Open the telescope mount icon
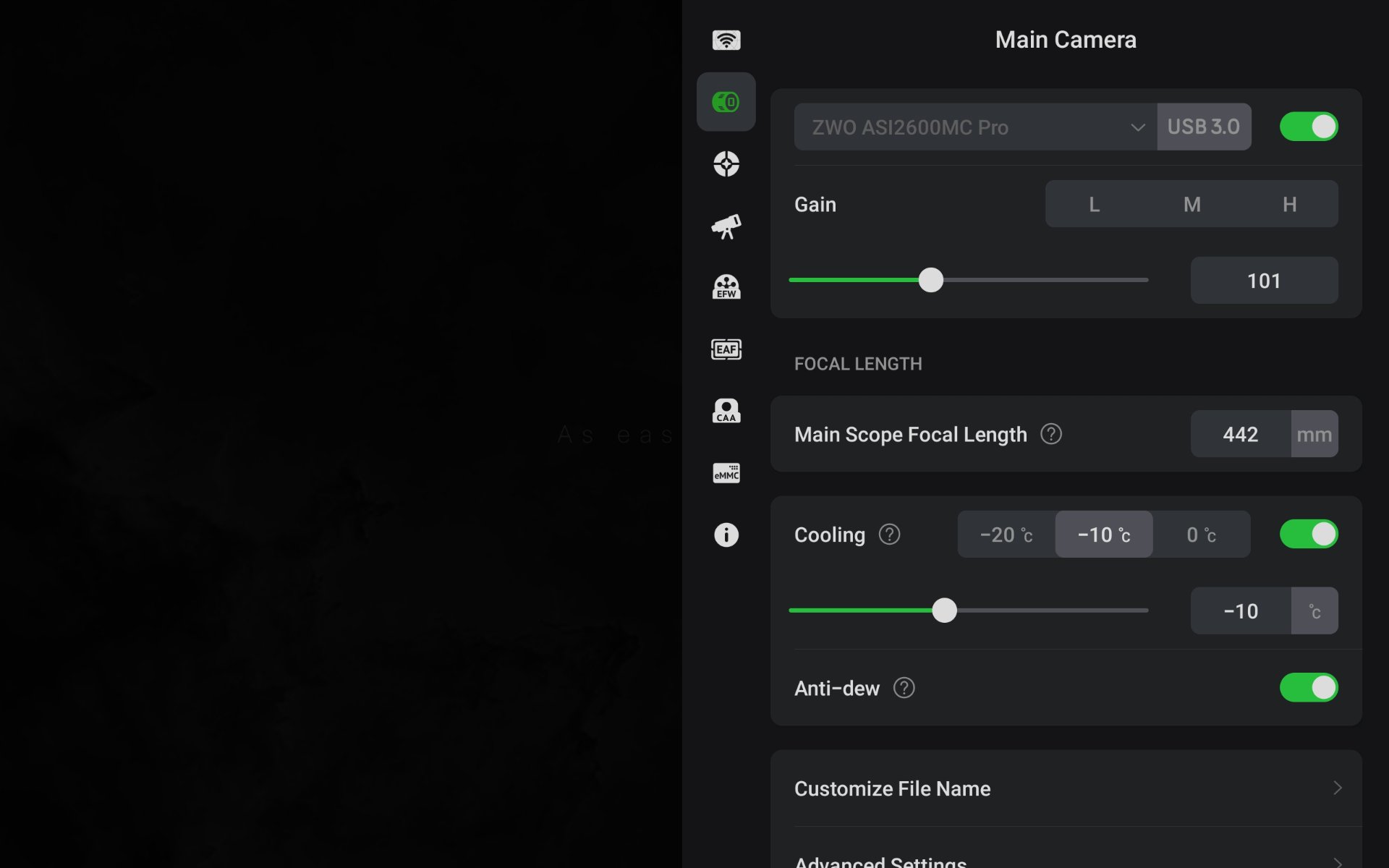Screen dimensions: 1389x868 pos(726,226)
